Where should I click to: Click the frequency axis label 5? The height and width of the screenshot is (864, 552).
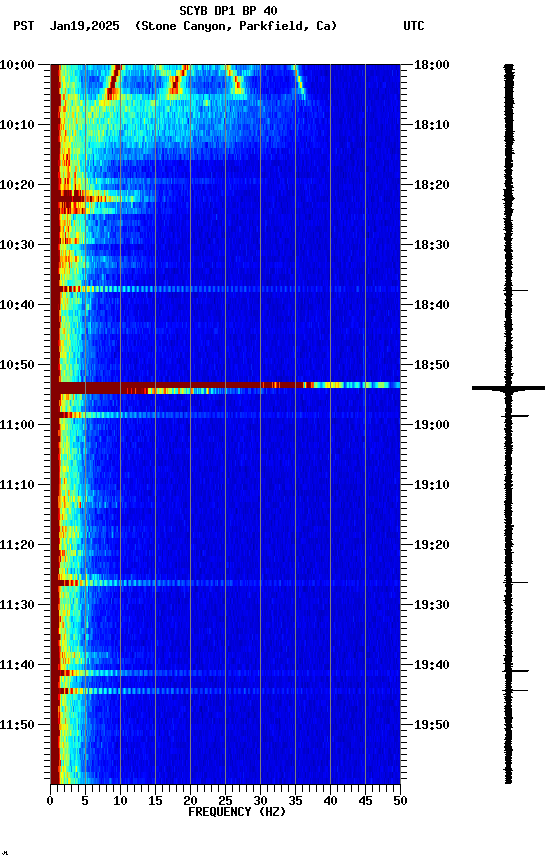click(x=85, y=801)
